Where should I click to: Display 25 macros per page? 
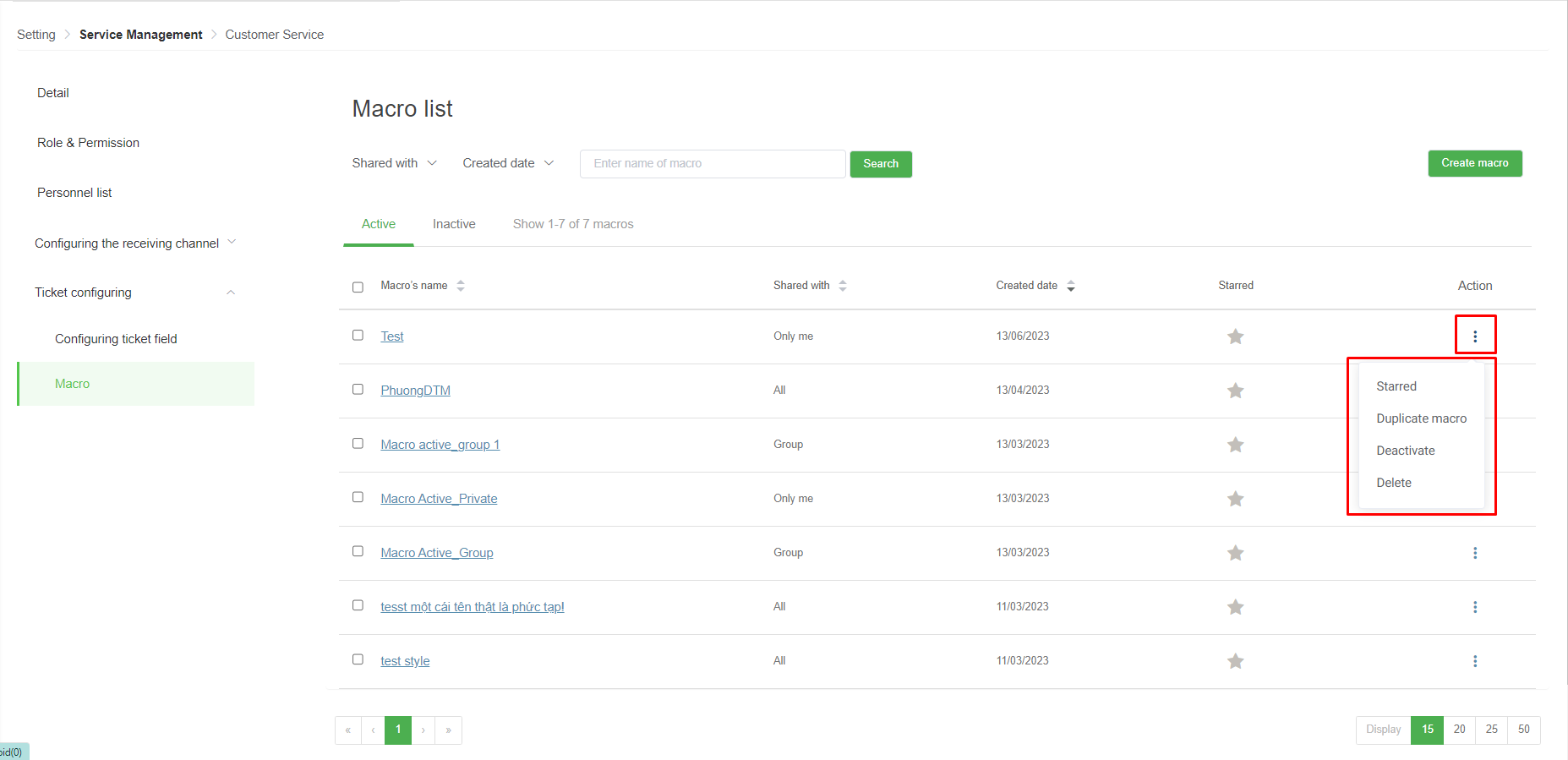coord(1492,730)
